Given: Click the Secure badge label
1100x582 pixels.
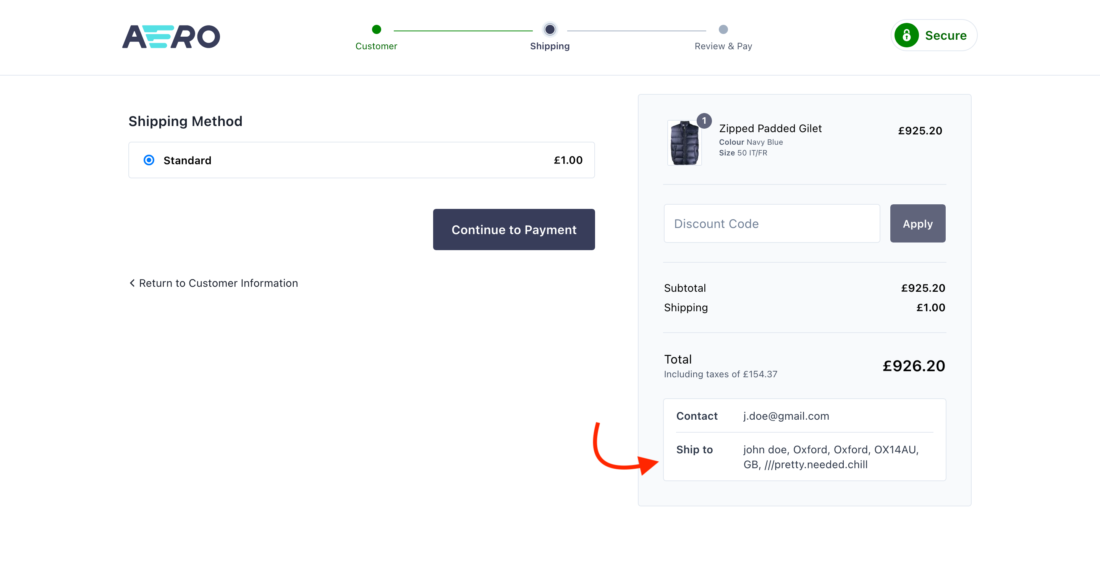Looking at the screenshot, I should pos(945,36).
